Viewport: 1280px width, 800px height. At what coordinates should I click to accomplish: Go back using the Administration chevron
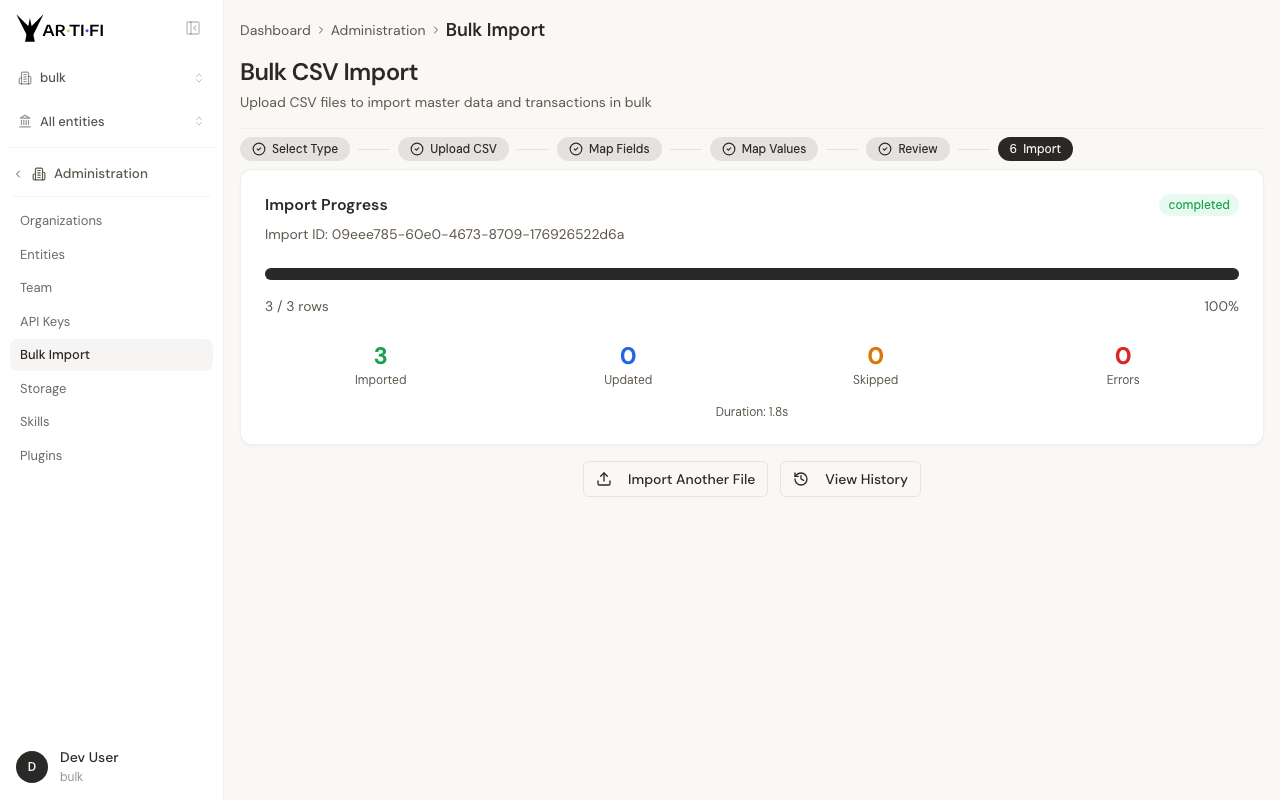[x=18, y=174]
